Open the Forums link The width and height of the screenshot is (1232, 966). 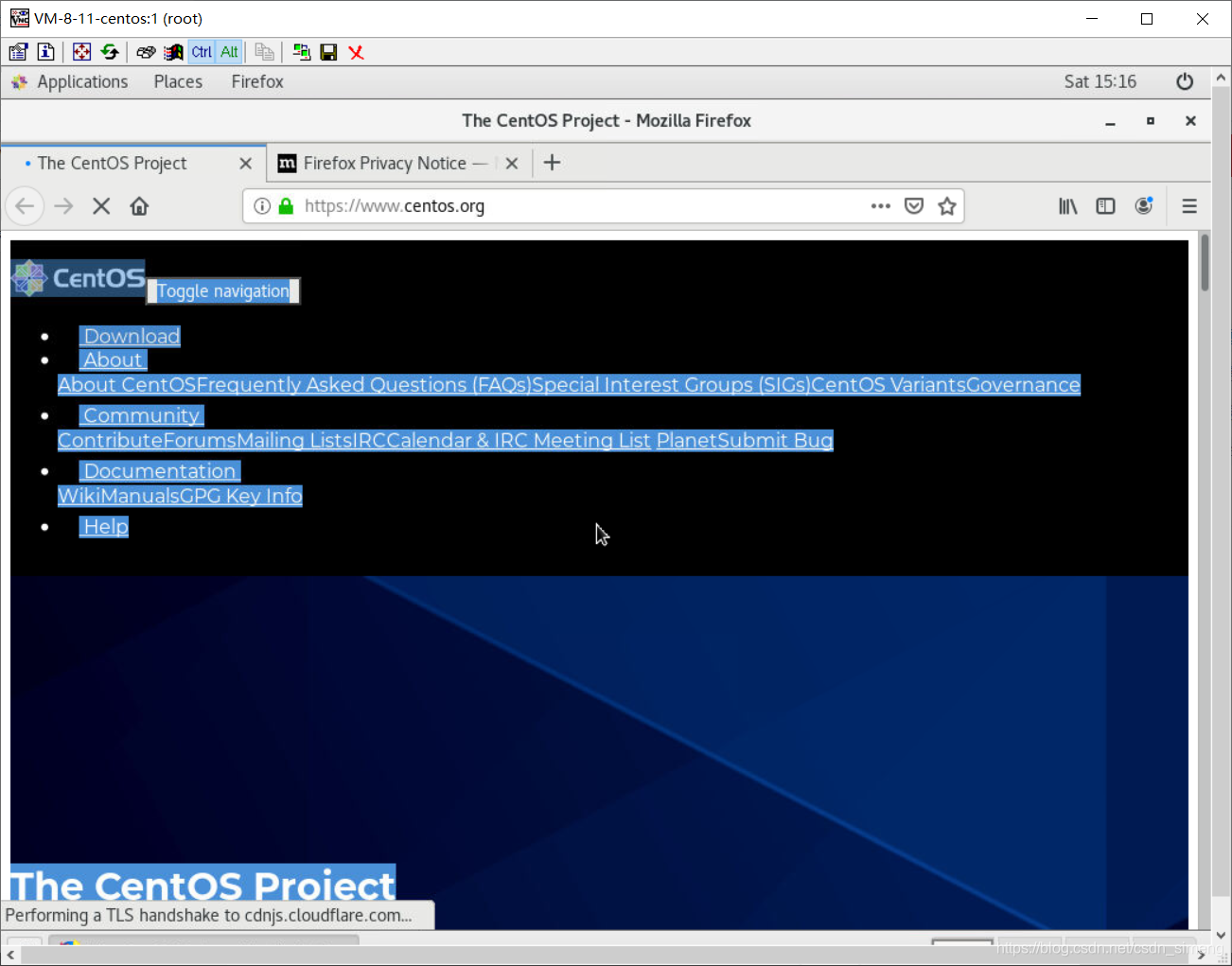click(200, 441)
